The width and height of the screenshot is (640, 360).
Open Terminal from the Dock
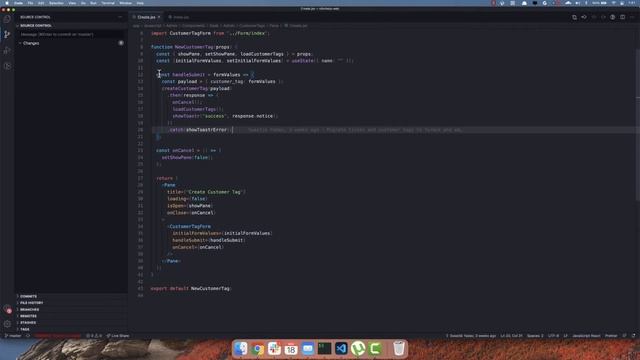[x=324, y=349]
